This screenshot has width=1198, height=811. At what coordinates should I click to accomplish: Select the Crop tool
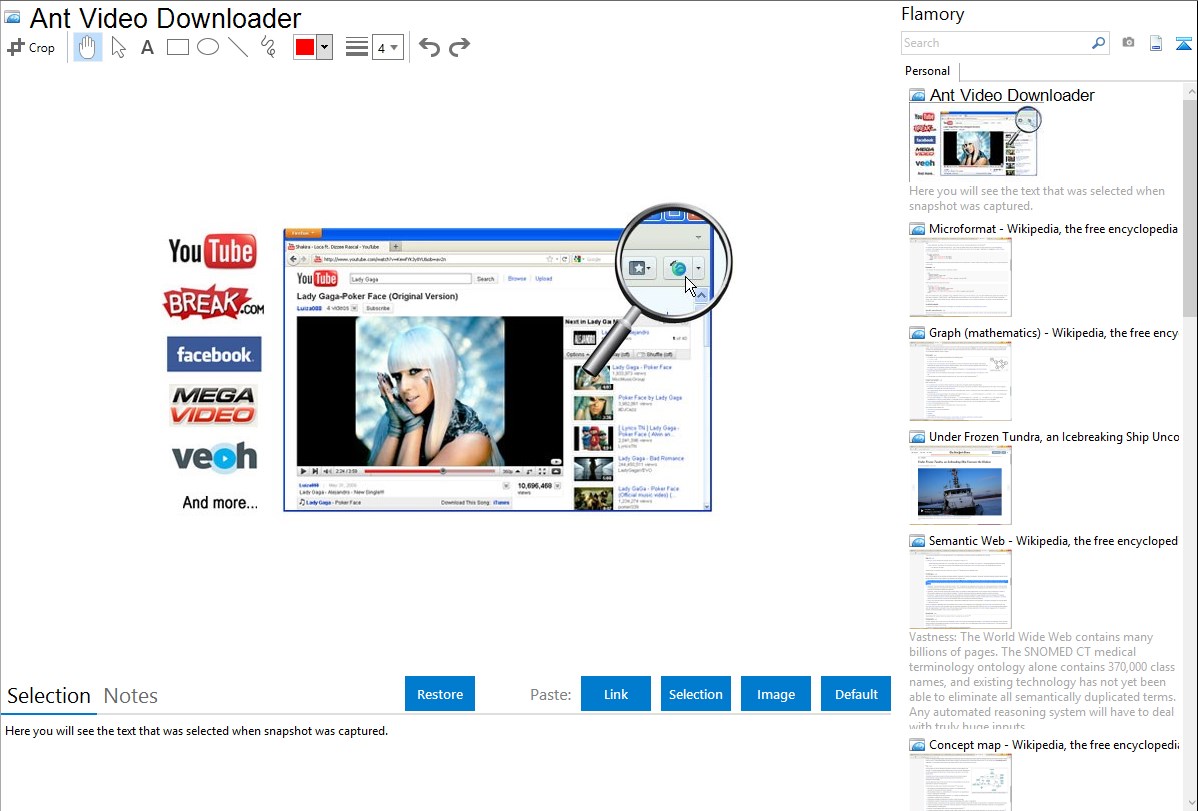(31, 47)
